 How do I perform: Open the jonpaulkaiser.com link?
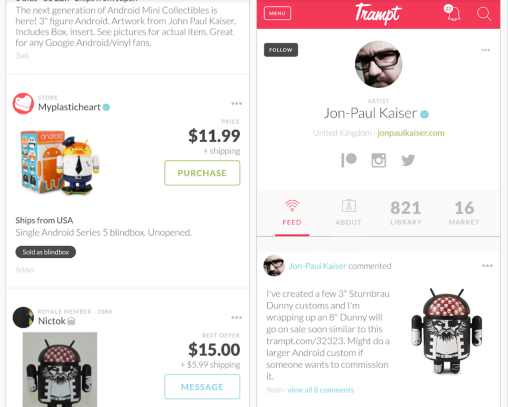coord(411,133)
